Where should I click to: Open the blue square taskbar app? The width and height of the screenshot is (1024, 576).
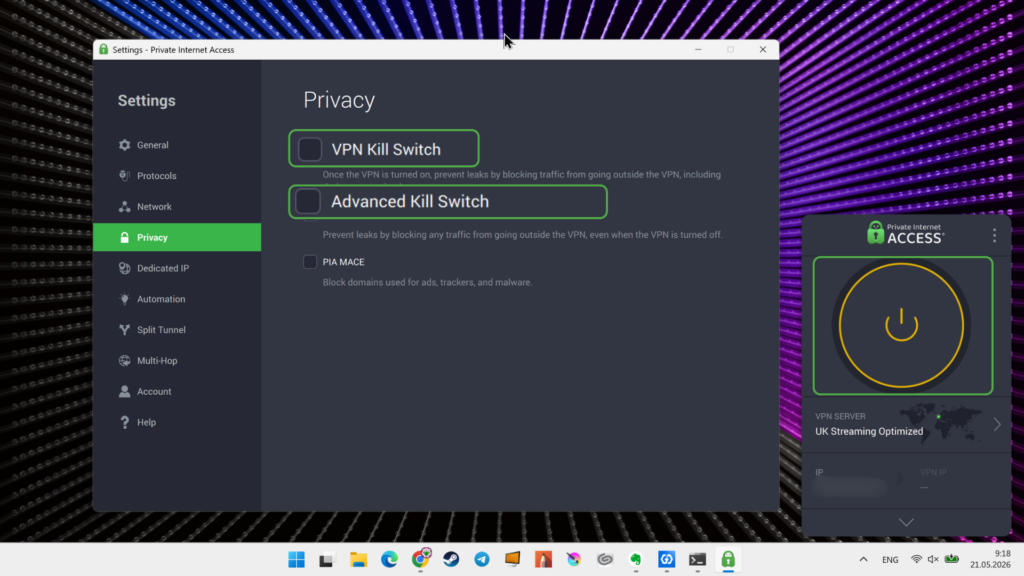[x=666, y=560]
